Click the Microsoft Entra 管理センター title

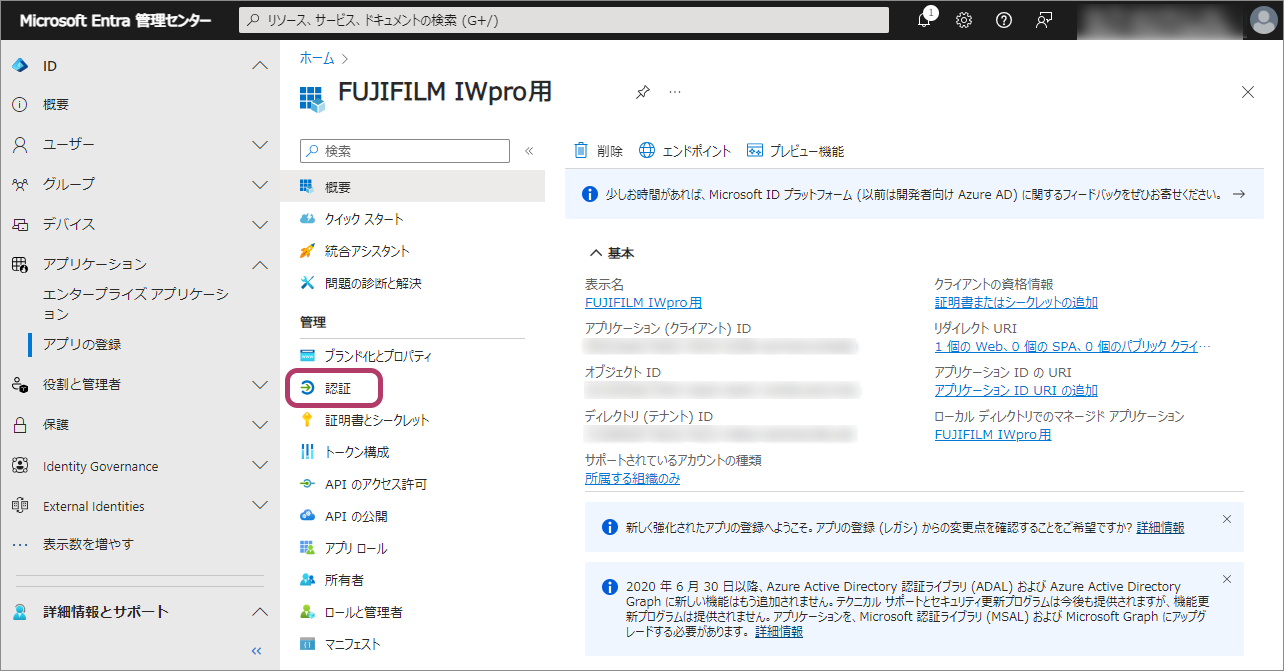[x=116, y=20]
